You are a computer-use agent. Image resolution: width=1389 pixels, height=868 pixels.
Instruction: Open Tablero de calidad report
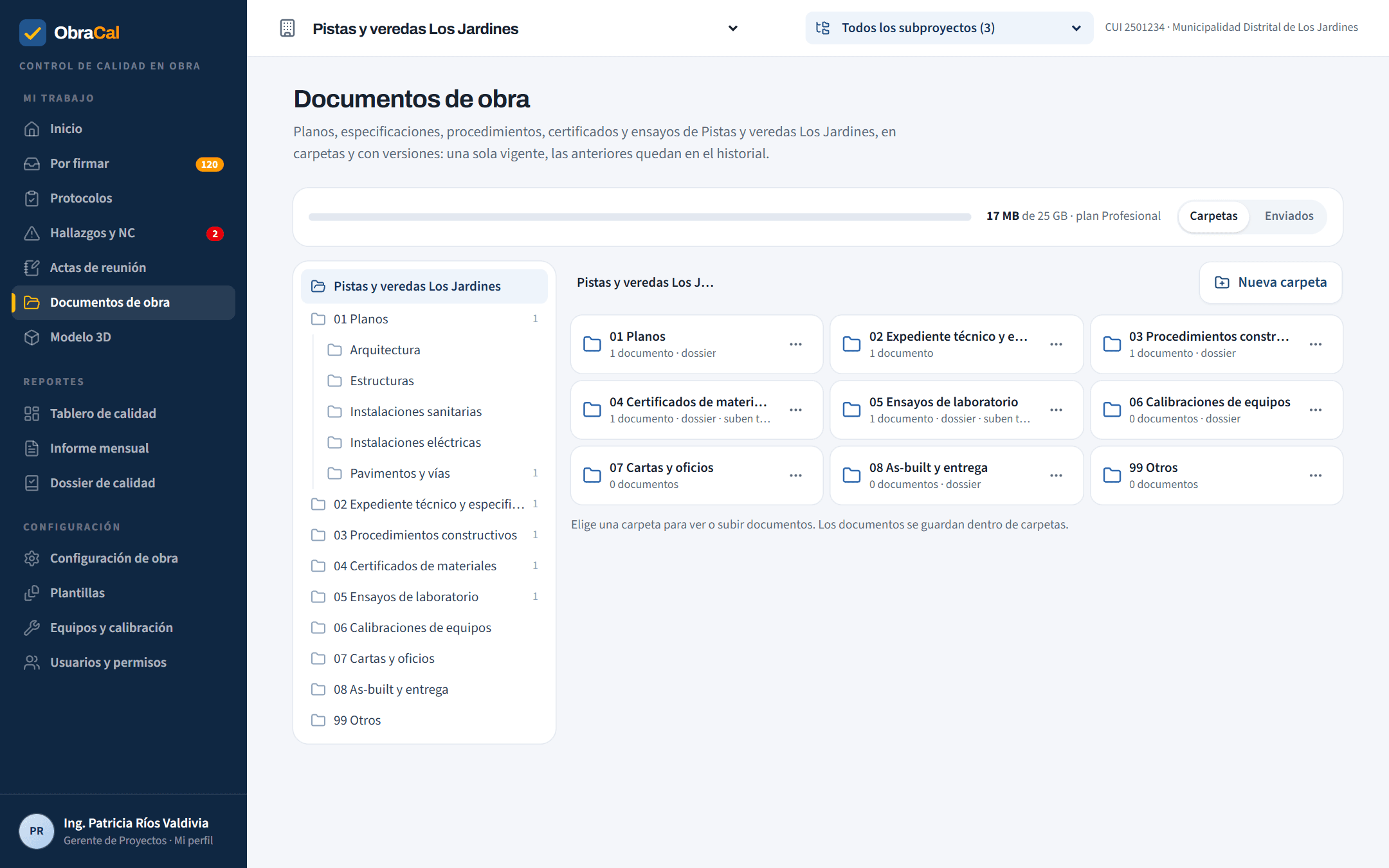[x=123, y=413]
